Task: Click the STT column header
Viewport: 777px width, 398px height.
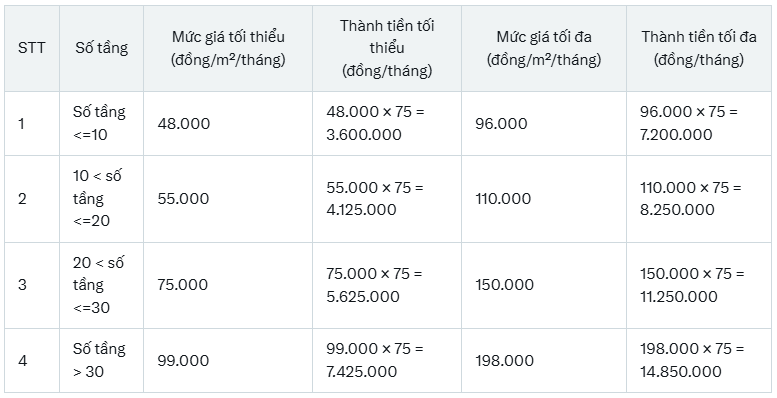Action: click(32, 48)
